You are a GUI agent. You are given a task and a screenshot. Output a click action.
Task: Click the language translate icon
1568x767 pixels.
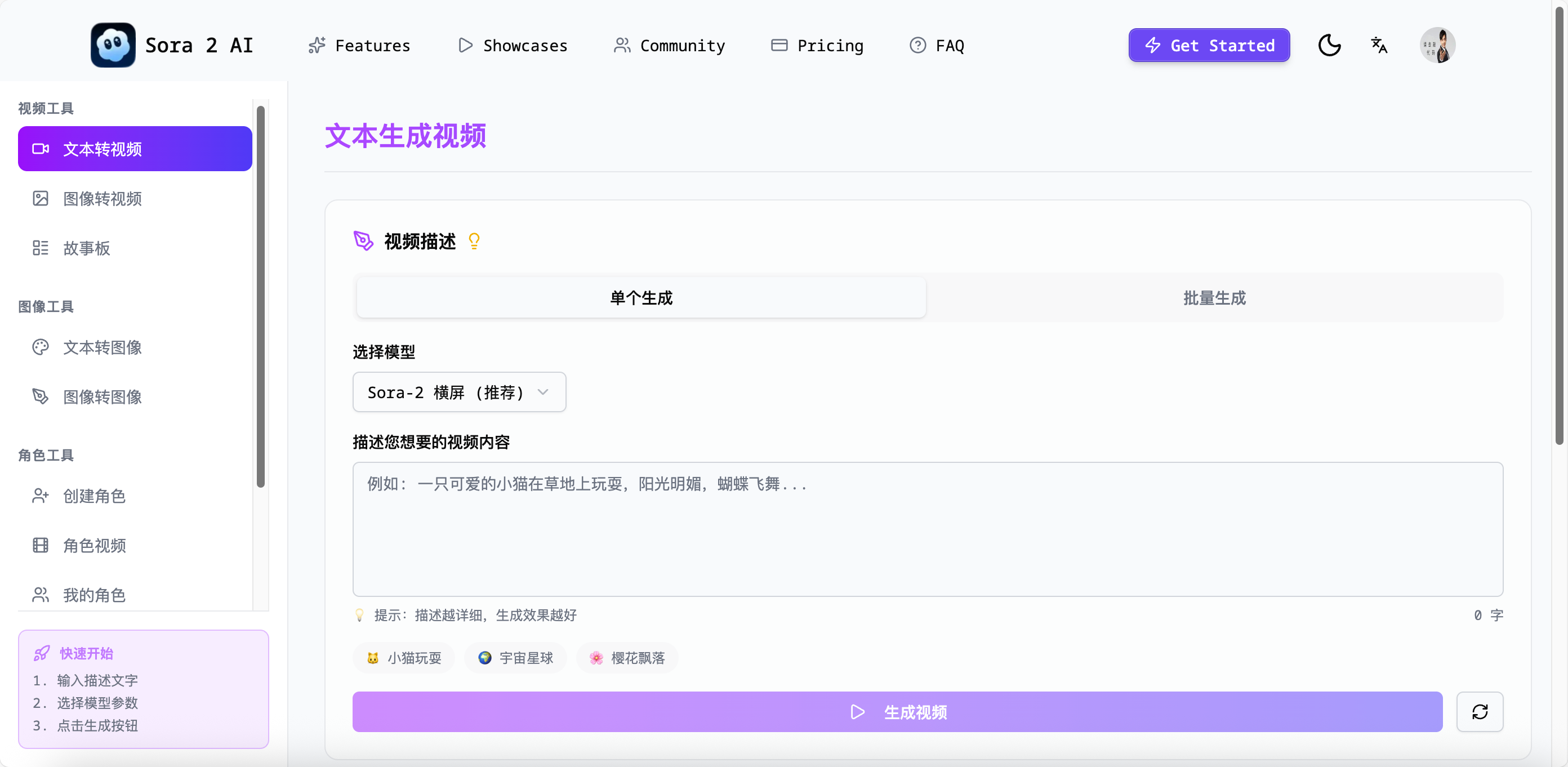1379,45
